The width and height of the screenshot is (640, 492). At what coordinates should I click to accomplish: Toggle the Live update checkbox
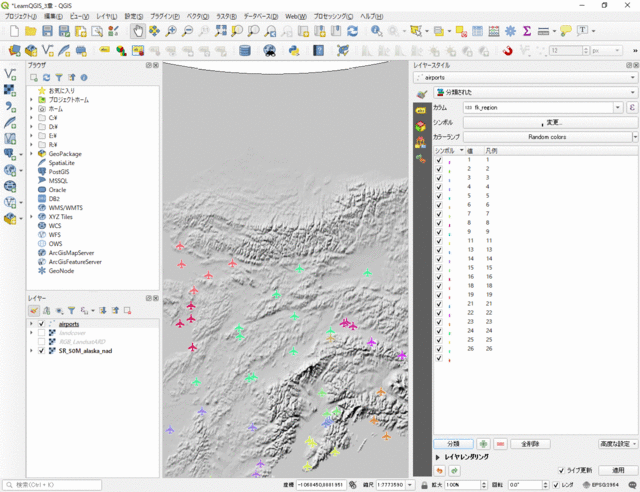562,470
